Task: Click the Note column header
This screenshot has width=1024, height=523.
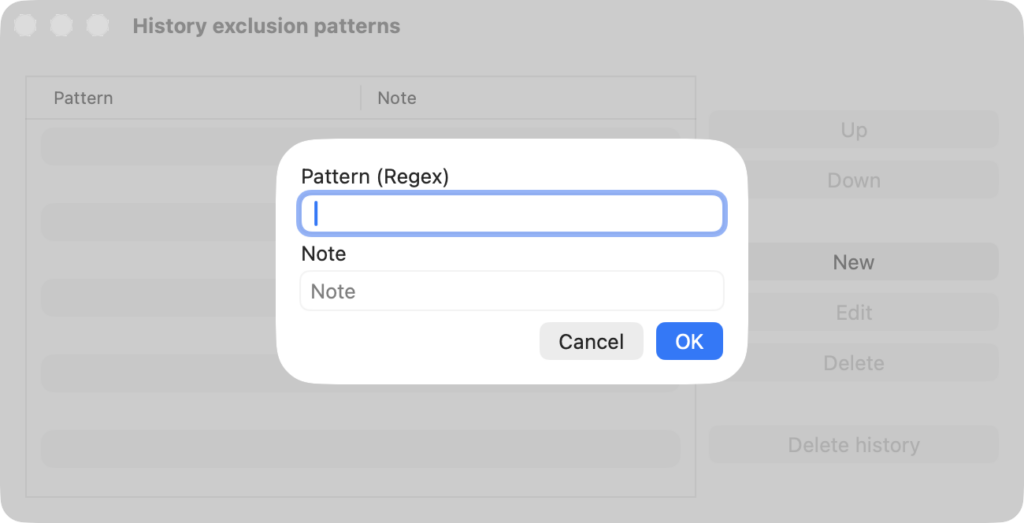Action: click(x=396, y=98)
